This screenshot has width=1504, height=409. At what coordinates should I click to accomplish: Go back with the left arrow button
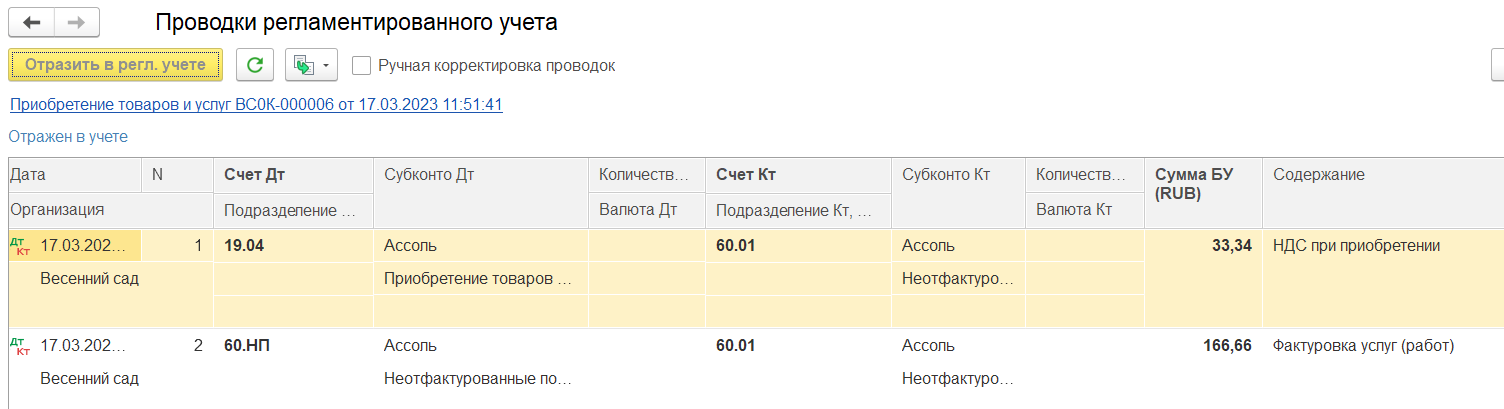coord(31,23)
